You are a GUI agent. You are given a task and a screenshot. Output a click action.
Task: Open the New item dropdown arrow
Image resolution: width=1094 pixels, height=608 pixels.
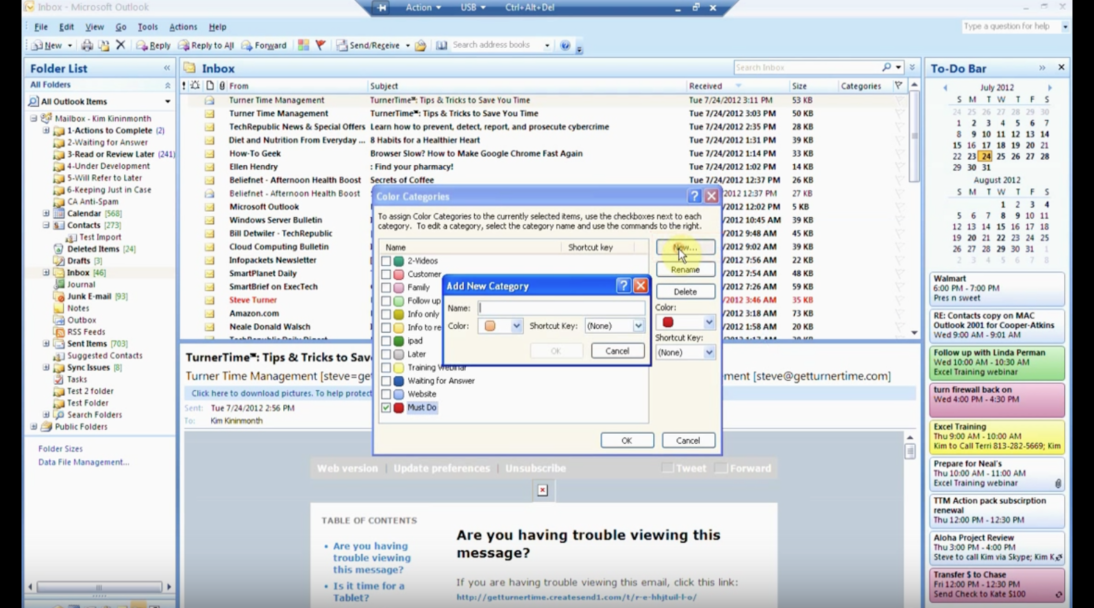[70, 45]
